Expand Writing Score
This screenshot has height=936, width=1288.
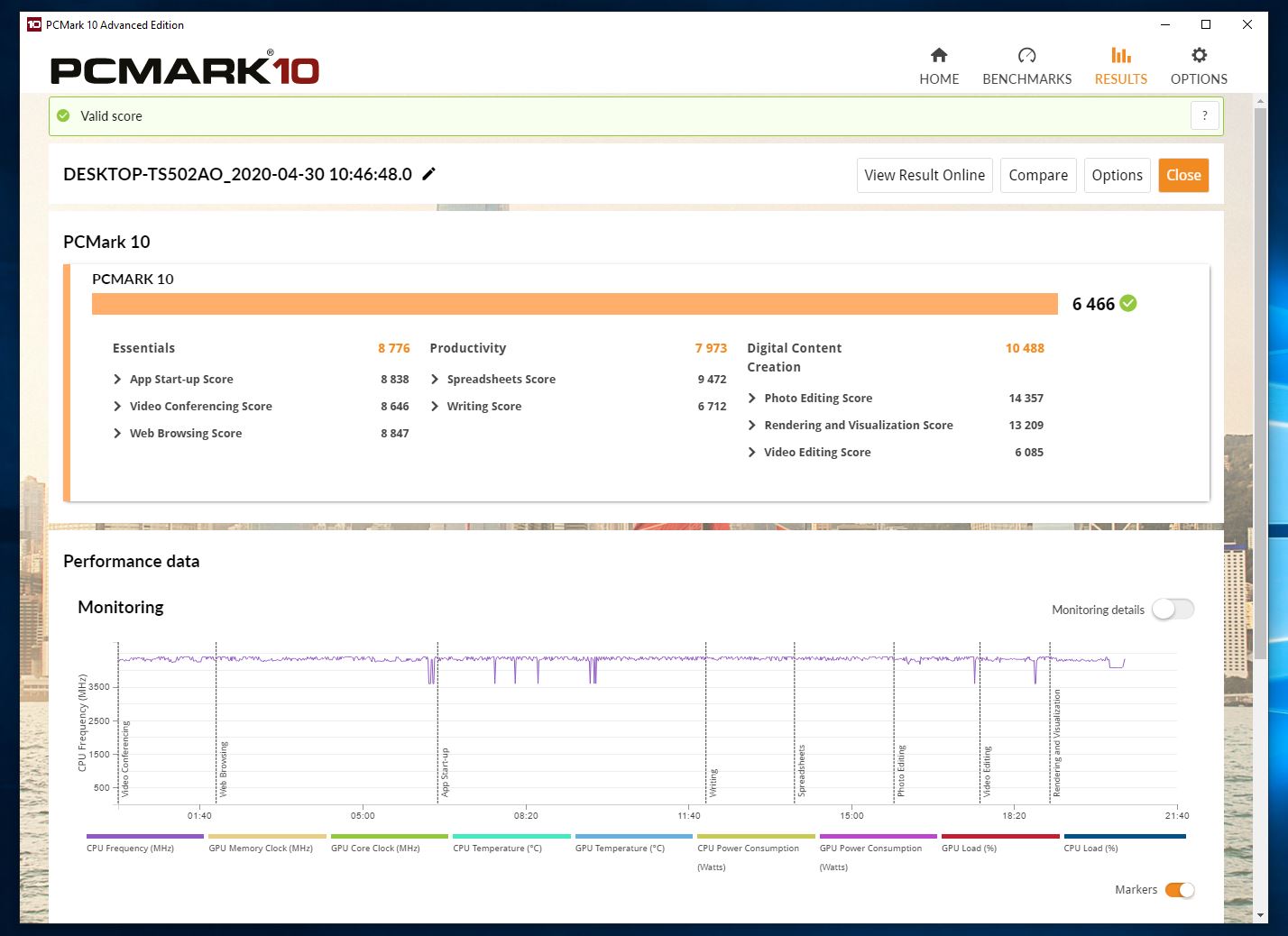coord(435,407)
